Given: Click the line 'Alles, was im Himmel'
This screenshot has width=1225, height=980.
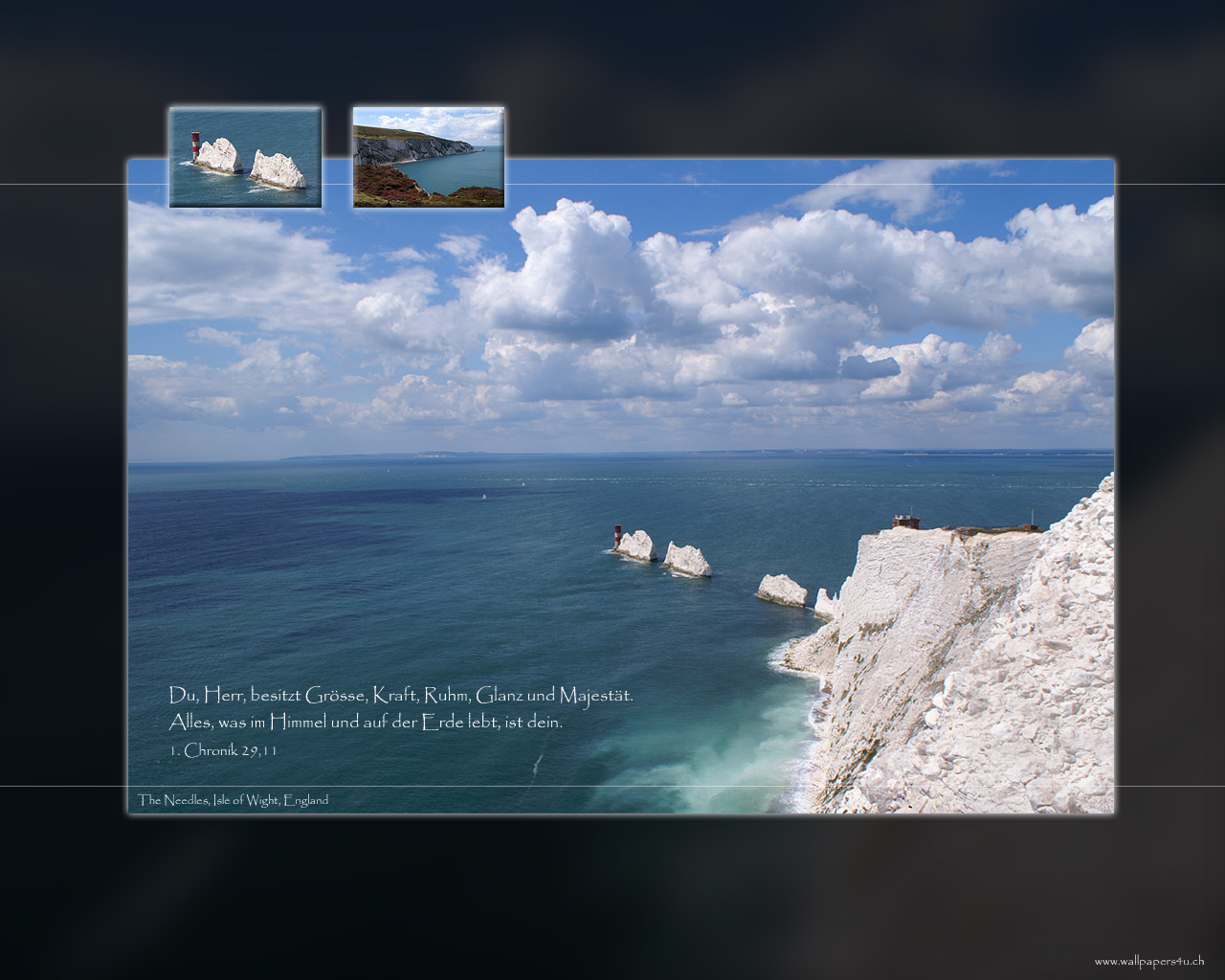Looking at the screenshot, I should [x=366, y=723].
